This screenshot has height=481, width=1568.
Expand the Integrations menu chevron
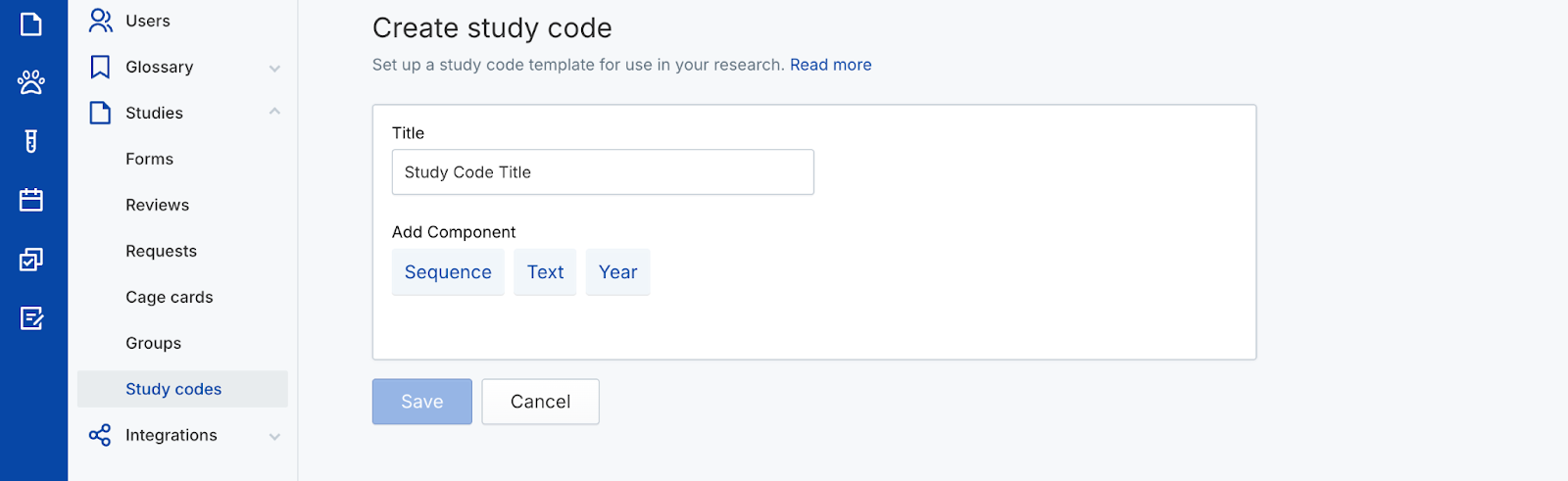(274, 436)
